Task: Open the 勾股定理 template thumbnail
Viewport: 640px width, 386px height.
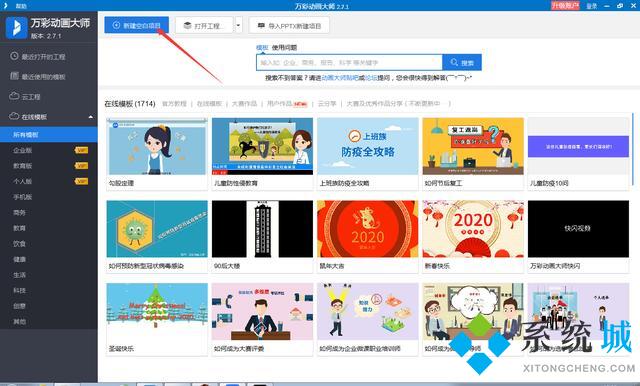Action: tap(157, 146)
